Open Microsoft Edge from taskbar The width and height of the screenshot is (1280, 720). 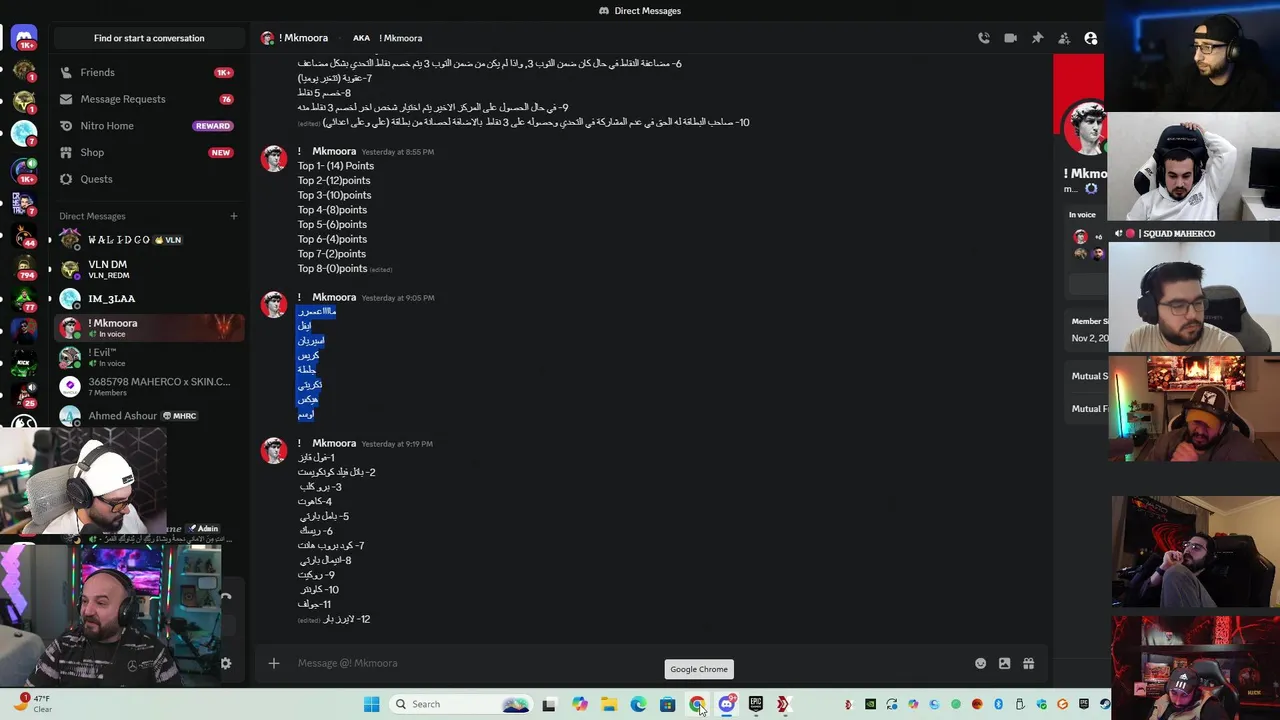point(638,704)
